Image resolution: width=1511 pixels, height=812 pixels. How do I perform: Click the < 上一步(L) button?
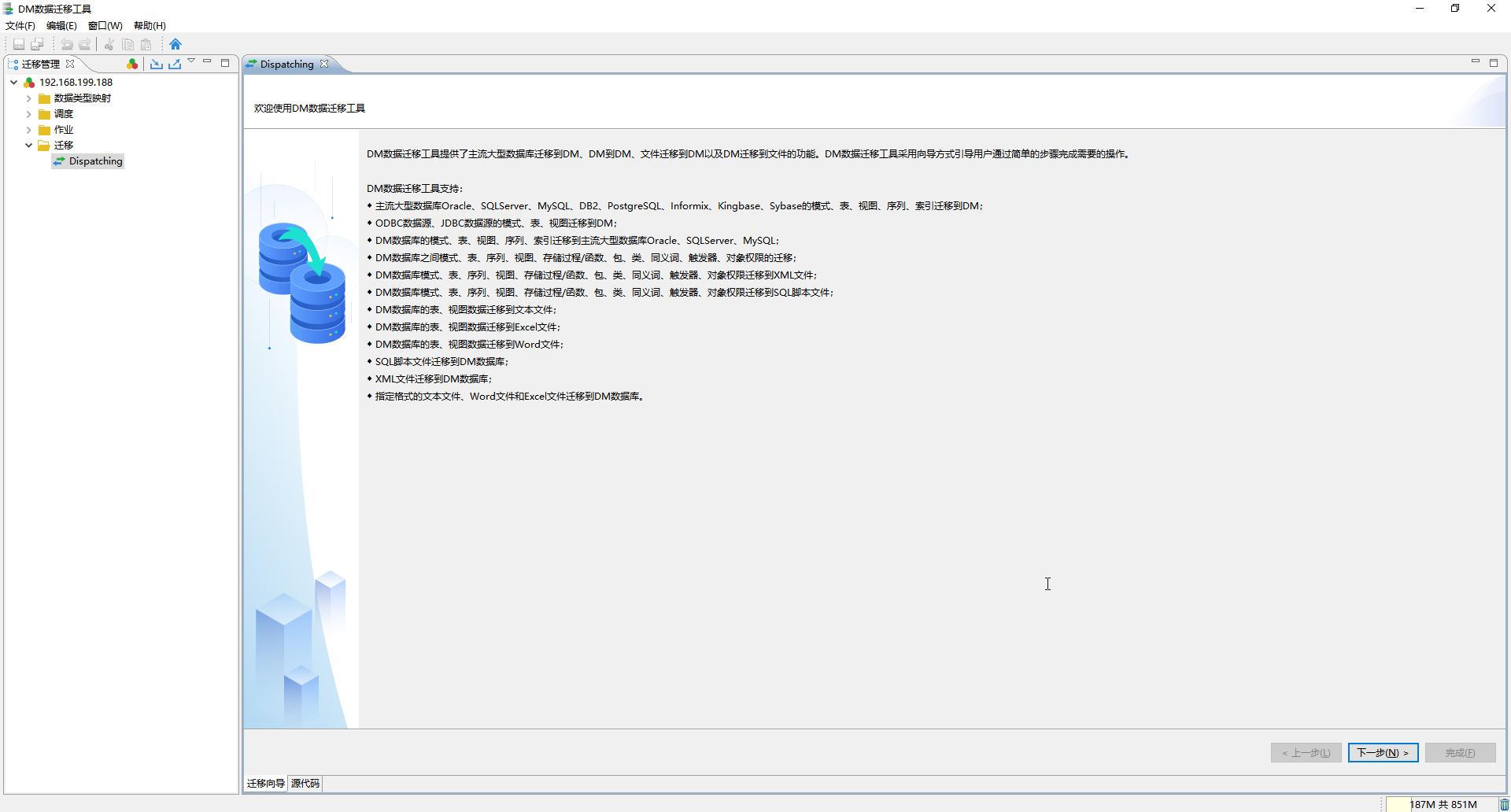pyautogui.click(x=1306, y=753)
